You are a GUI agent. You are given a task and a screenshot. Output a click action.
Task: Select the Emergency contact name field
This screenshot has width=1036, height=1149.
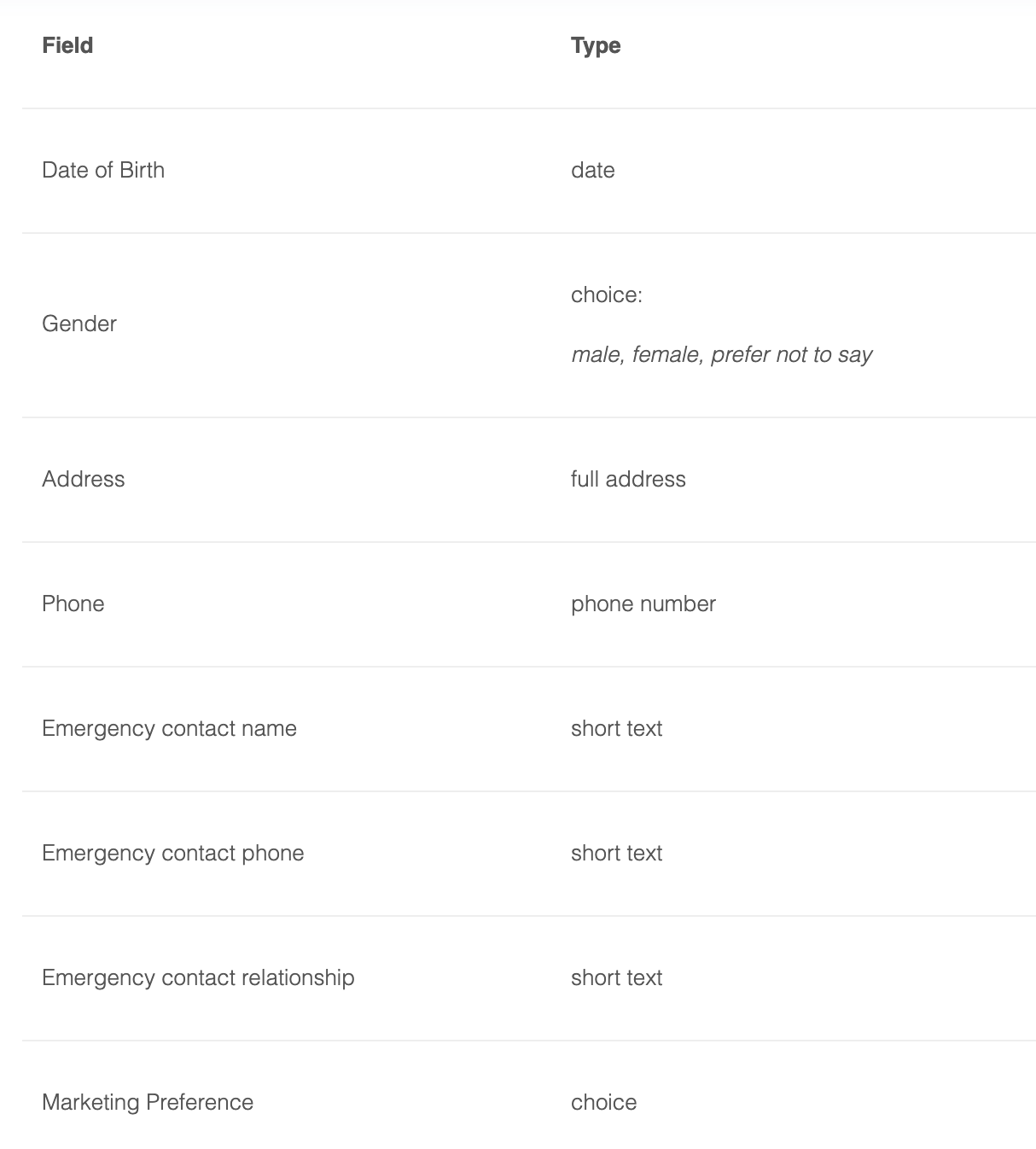(x=169, y=728)
